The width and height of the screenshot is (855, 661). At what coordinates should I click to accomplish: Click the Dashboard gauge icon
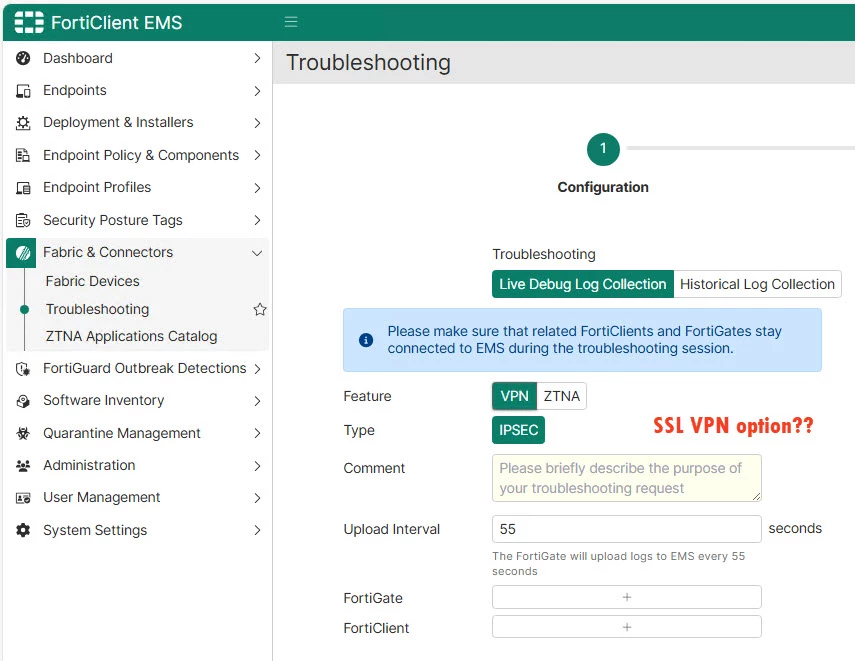[23, 58]
